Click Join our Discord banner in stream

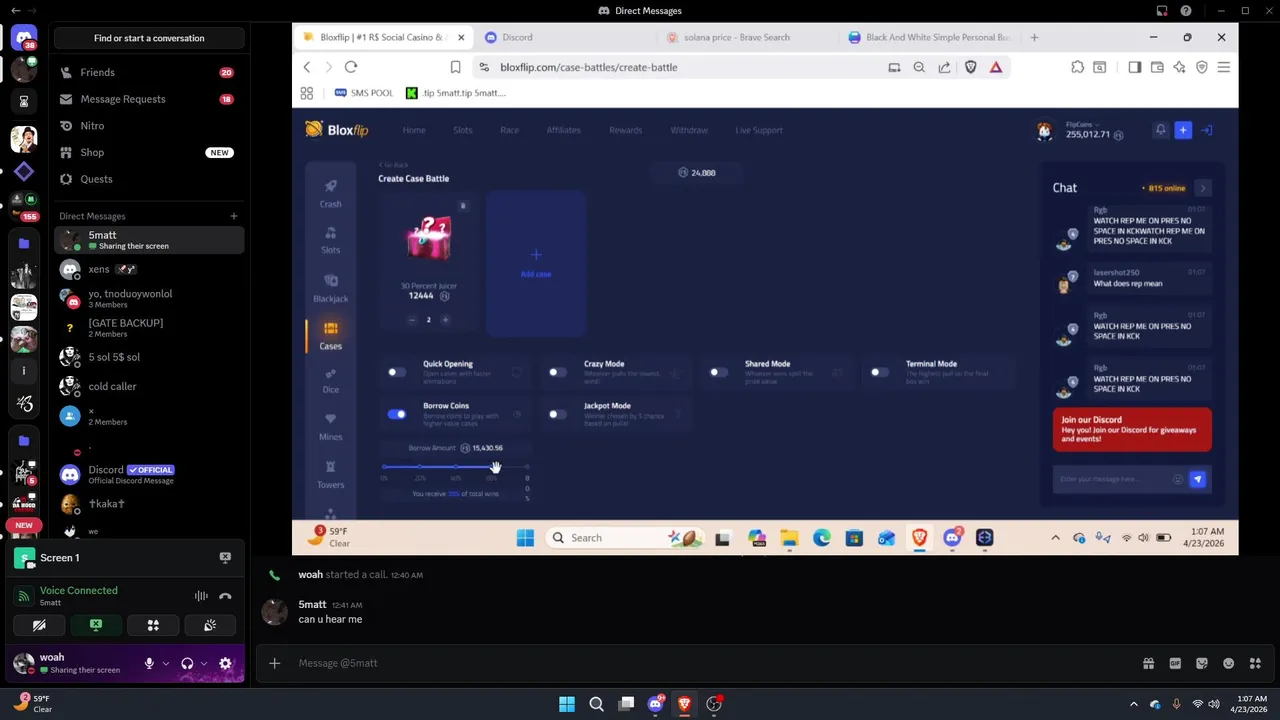1132,429
